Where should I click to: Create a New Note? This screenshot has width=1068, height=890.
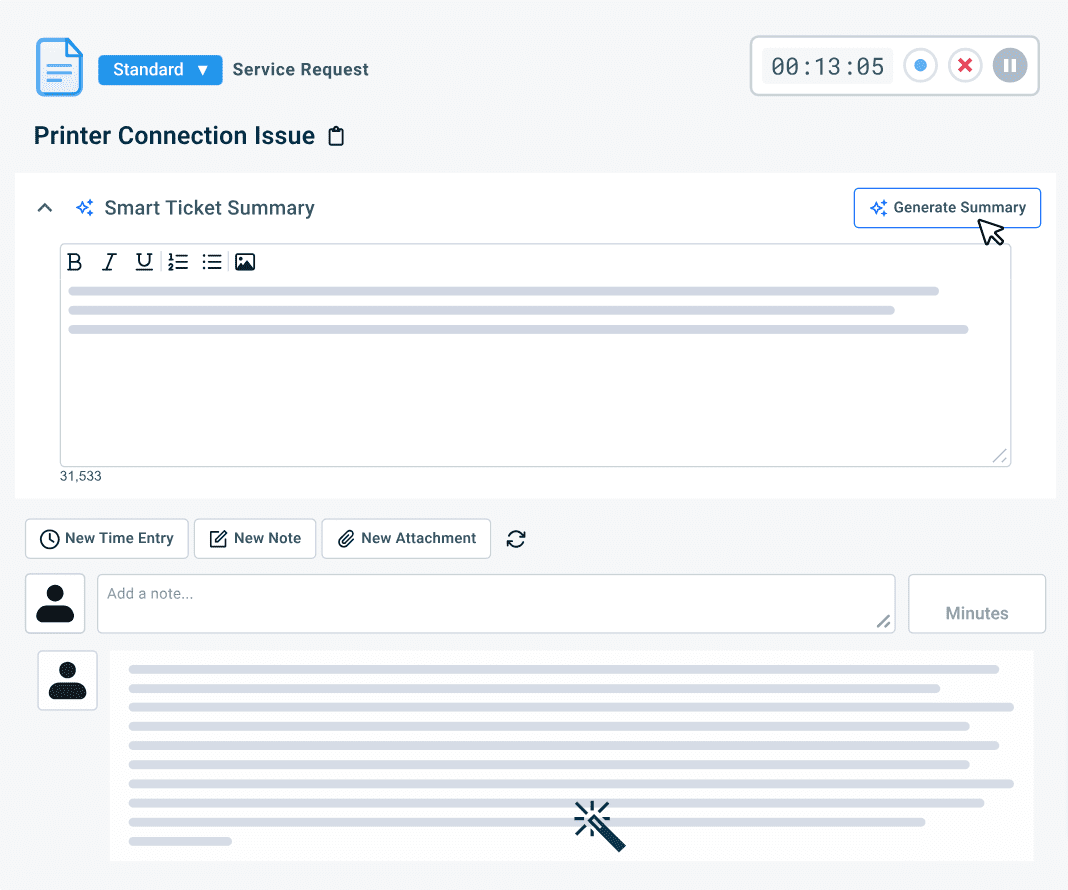tap(255, 539)
